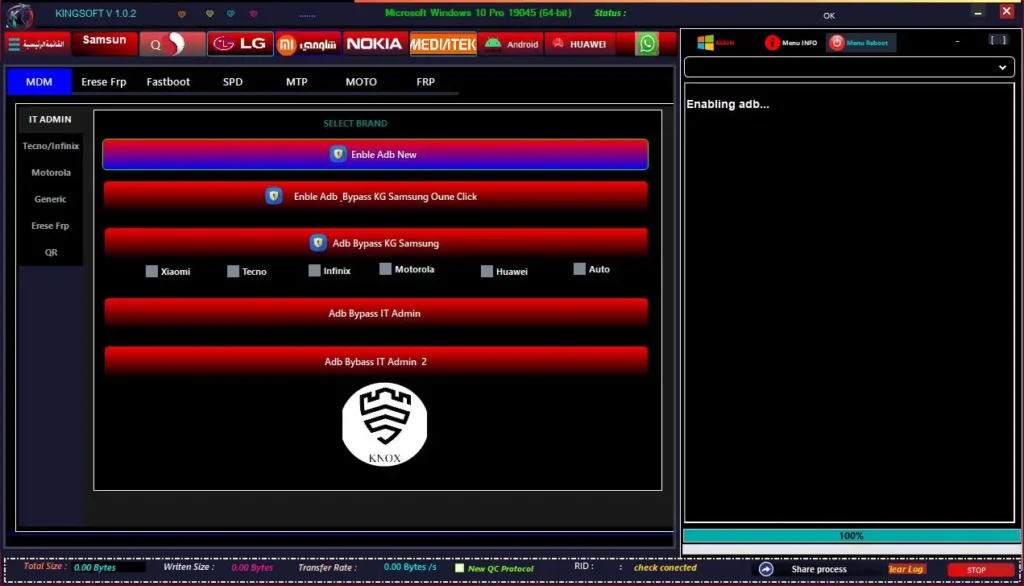Viewport: 1024px width, 586px height.
Task: Open the Android section button
Action: coord(511,44)
